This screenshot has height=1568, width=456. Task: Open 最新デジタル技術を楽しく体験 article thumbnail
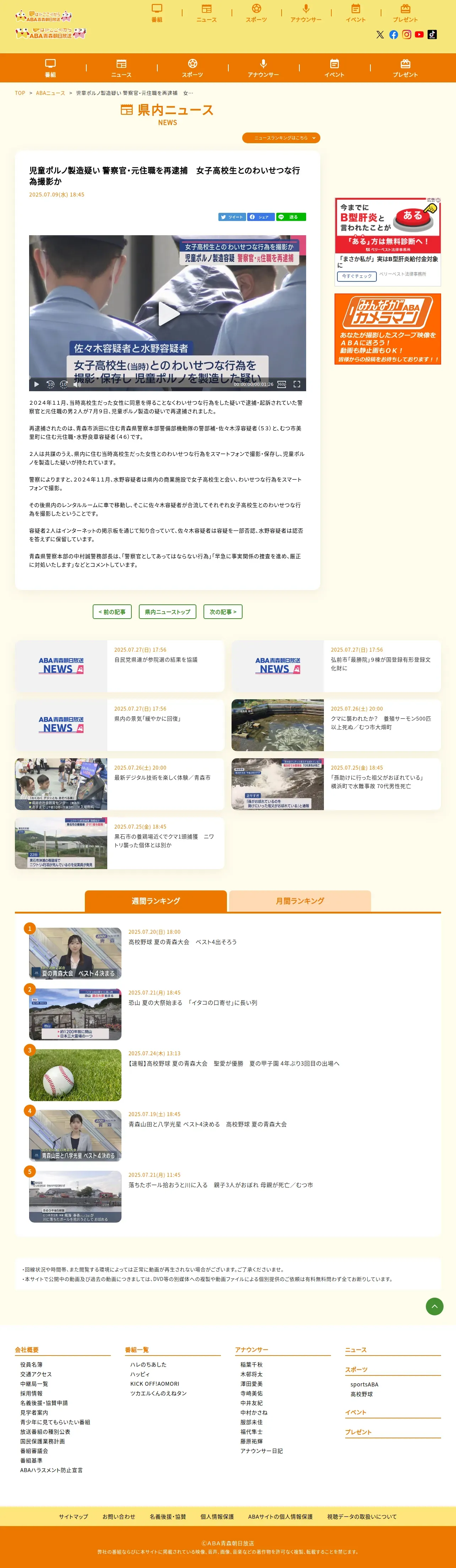coord(61,784)
